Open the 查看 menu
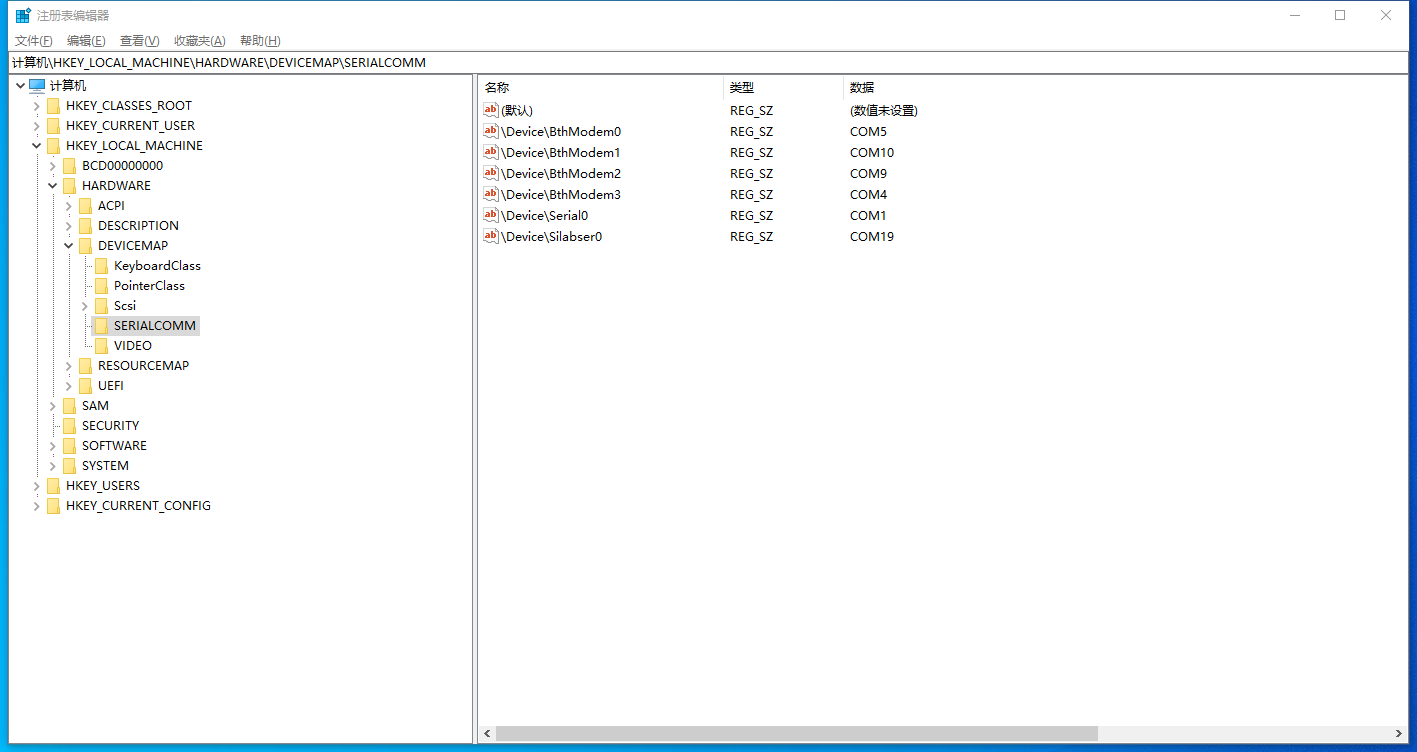Viewport: 1417px width, 752px height. 138,40
